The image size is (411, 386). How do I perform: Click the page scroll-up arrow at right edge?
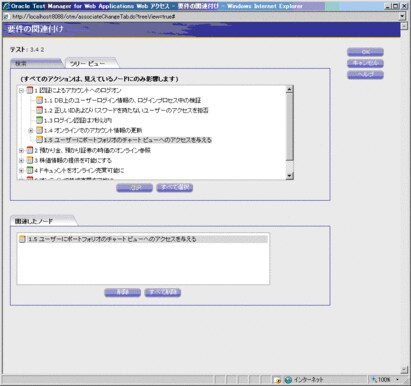tap(404, 26)
